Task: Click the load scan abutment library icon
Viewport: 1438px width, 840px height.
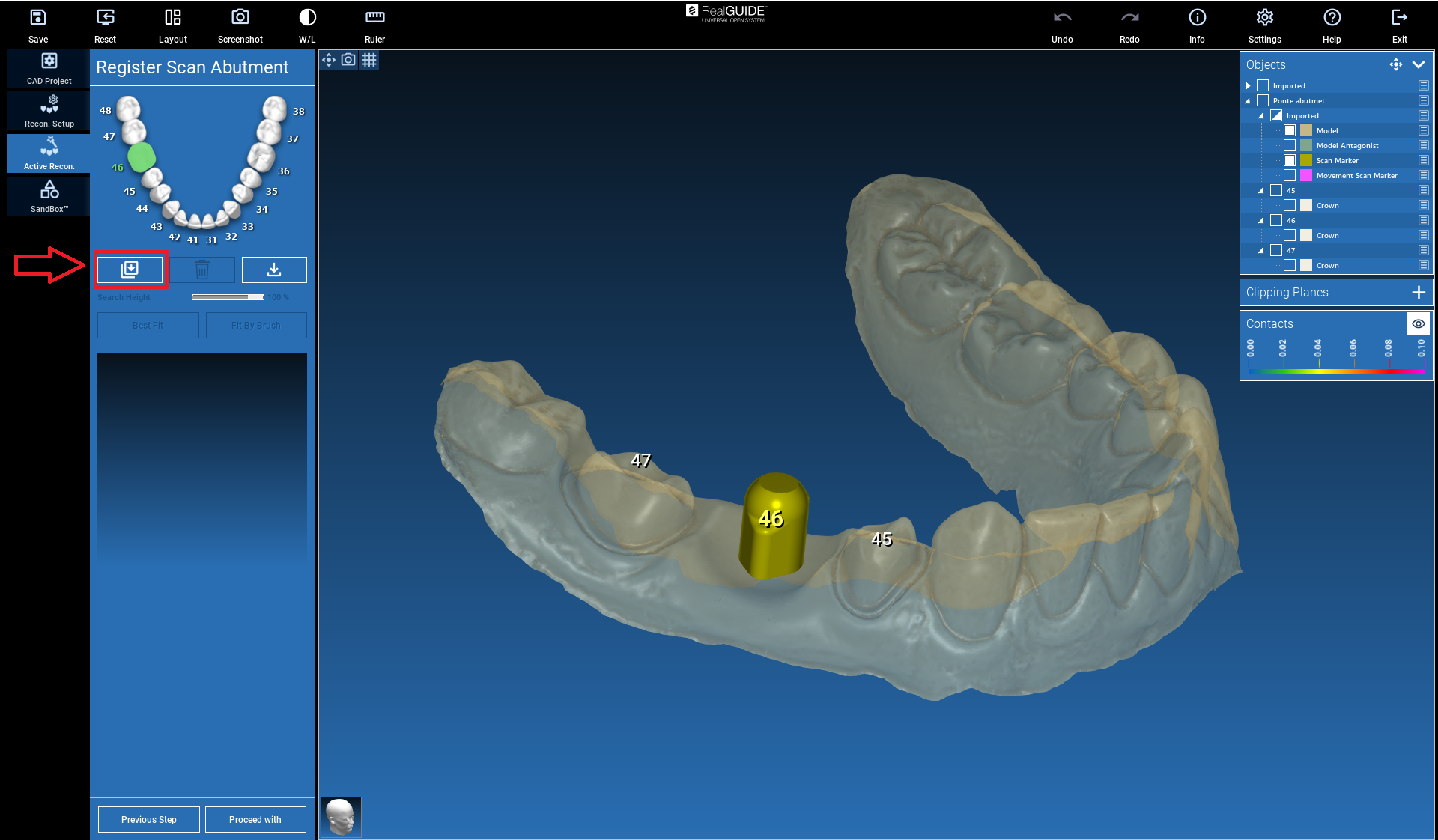Action: pyautogui.click(x=130, y=270)
